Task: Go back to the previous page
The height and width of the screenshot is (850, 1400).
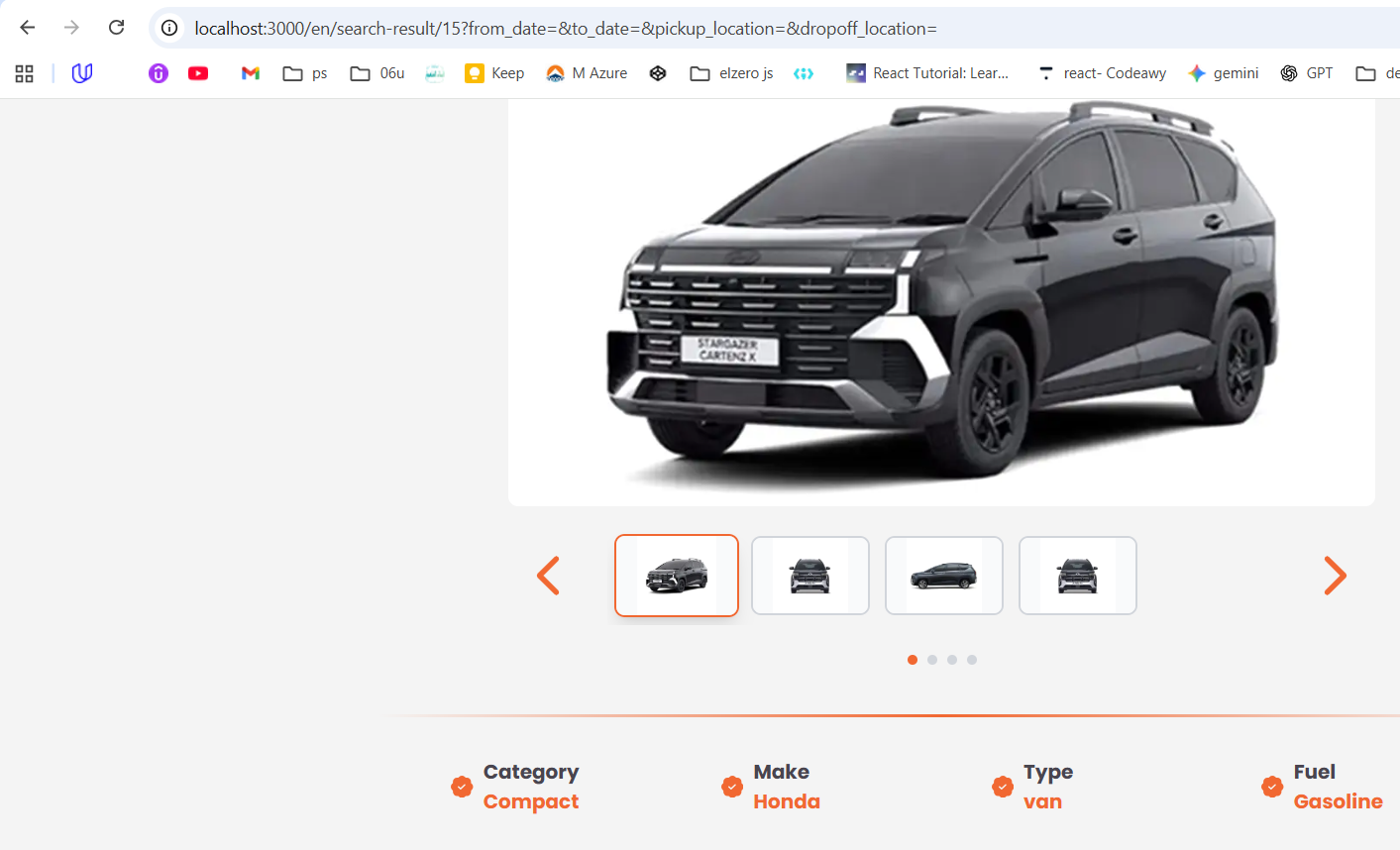Action: tap(28, 28)
